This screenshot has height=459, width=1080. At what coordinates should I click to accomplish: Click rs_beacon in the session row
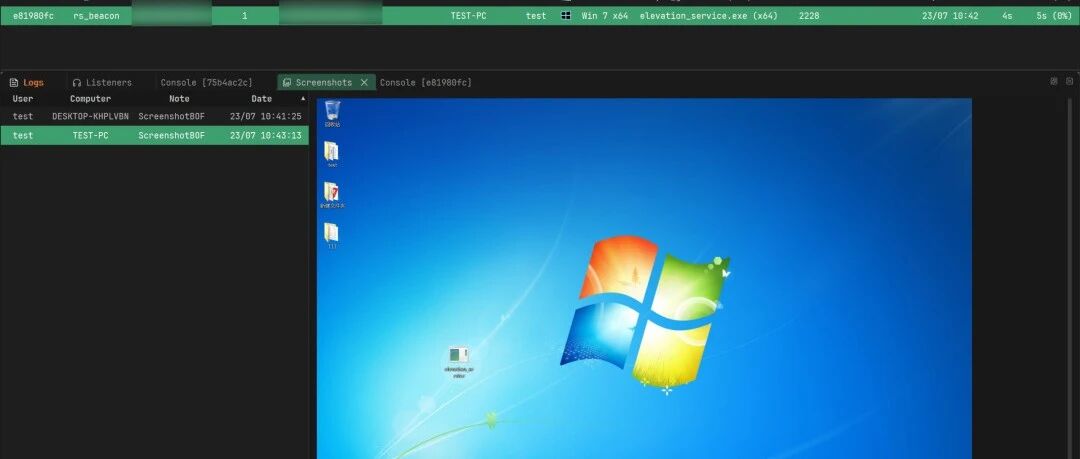click(x=96, y=15)
